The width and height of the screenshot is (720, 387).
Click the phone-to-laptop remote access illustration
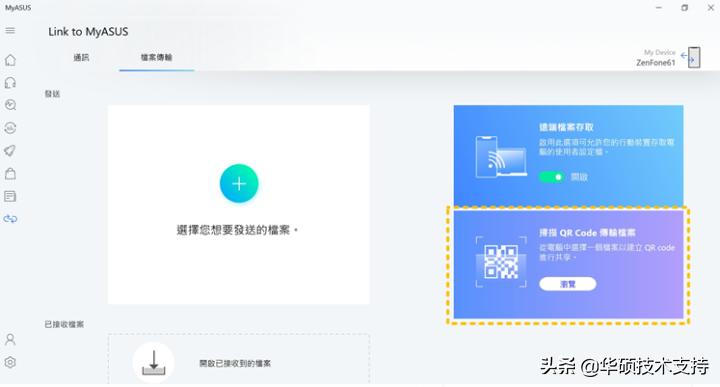(x=501, y=157)
